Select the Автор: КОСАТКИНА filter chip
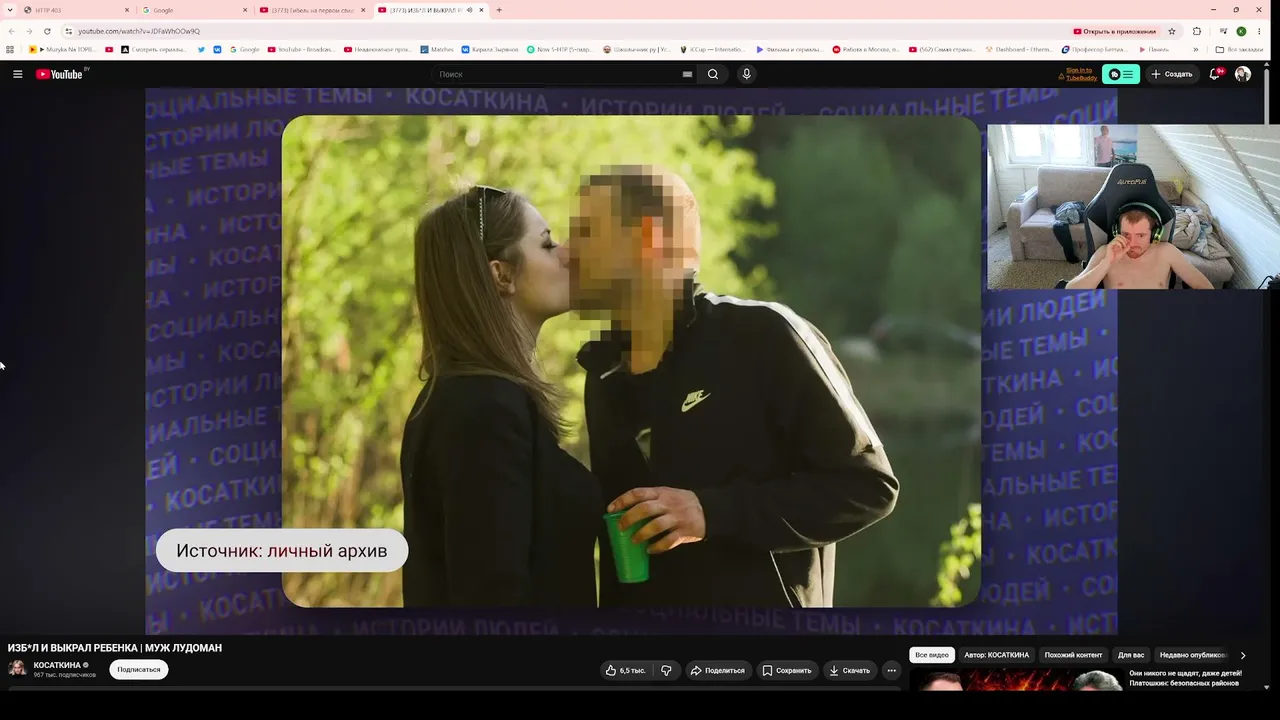This screenshot has height=720, width=1280. click(996, 655)
